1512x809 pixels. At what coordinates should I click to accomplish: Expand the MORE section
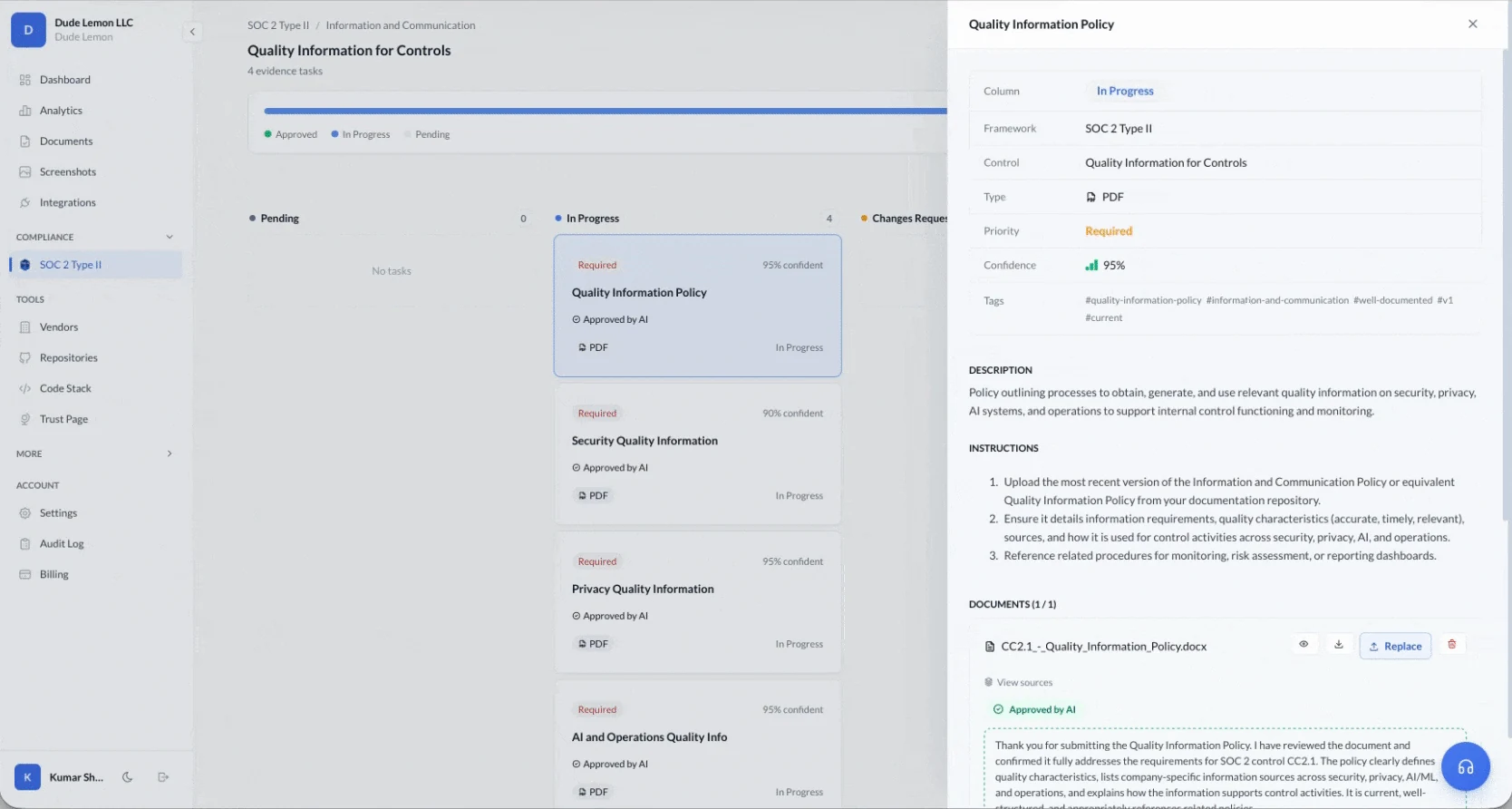pos(170,453)
